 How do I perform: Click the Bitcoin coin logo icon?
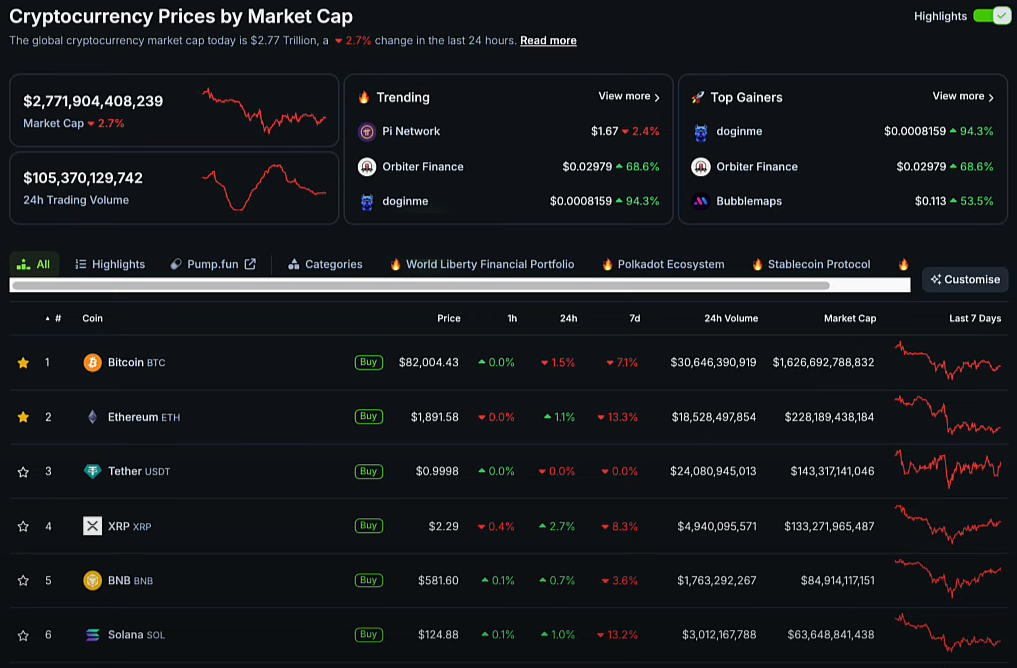92,362
